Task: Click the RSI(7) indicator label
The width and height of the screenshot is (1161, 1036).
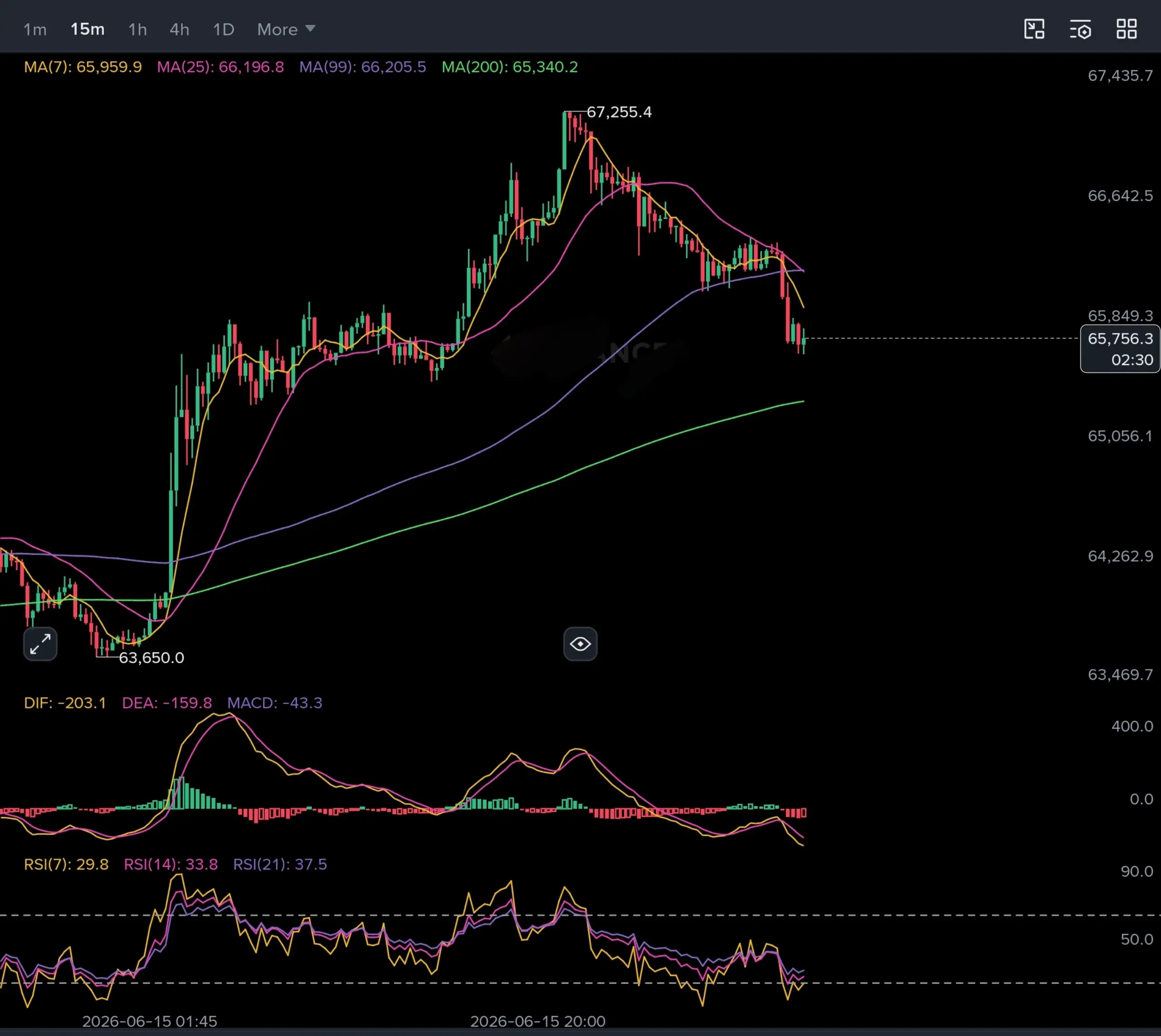Action: (66, 865)
